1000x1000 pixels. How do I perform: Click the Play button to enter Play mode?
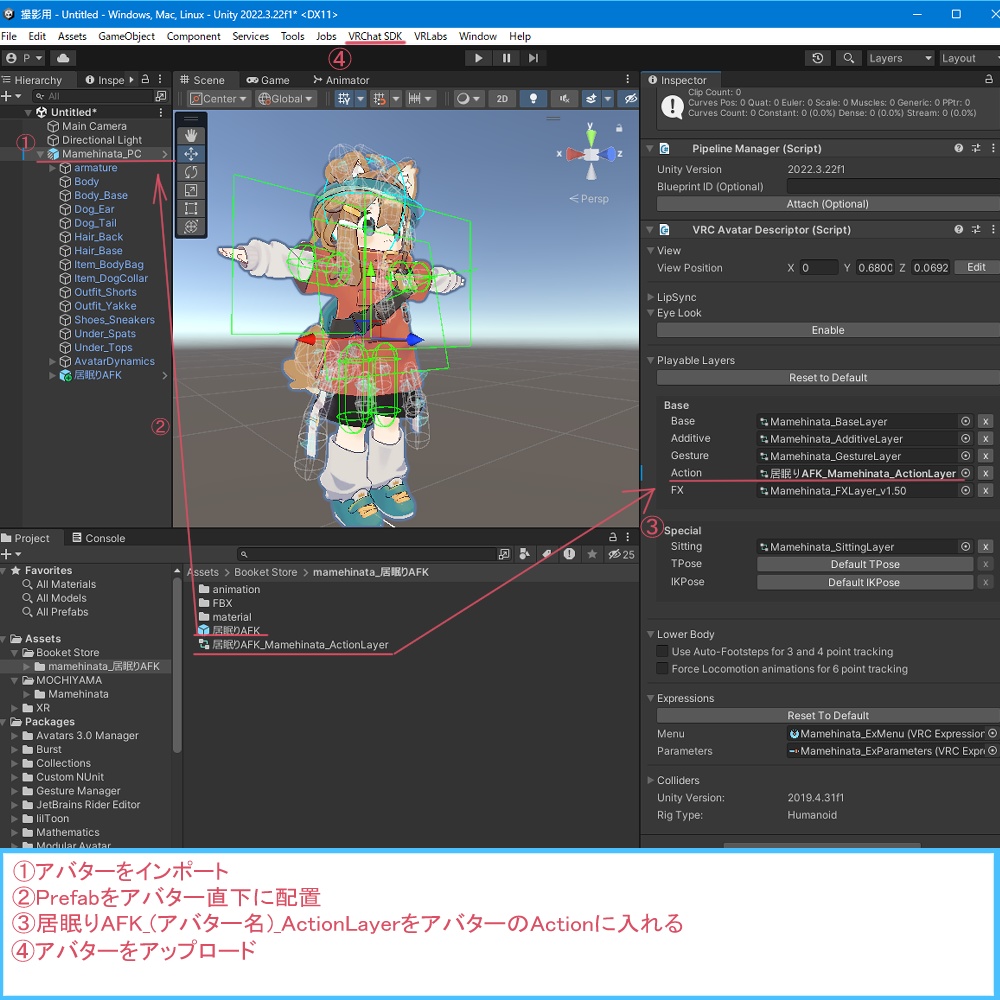point(479,57)
